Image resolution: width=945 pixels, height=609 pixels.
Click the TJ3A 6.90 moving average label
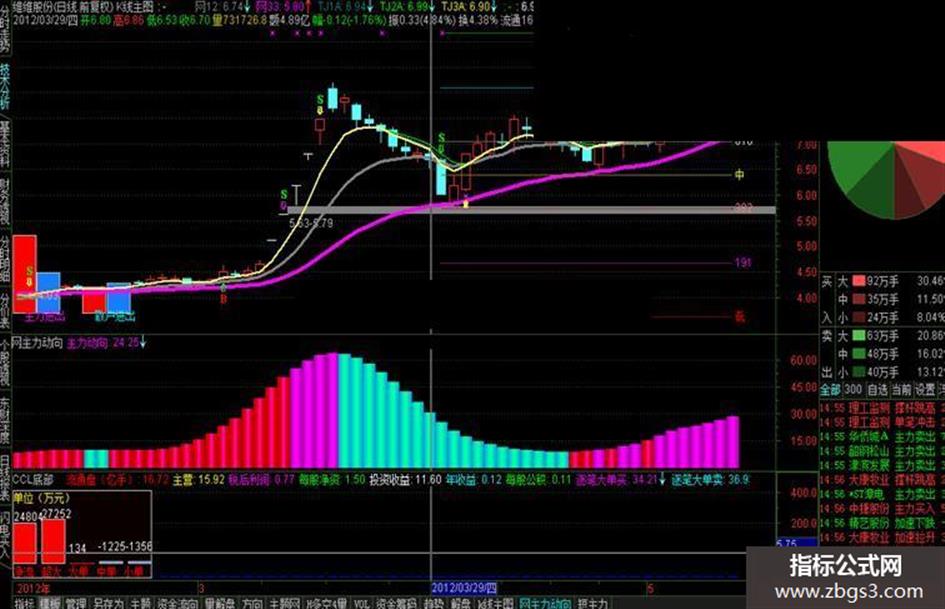point(466,7)
